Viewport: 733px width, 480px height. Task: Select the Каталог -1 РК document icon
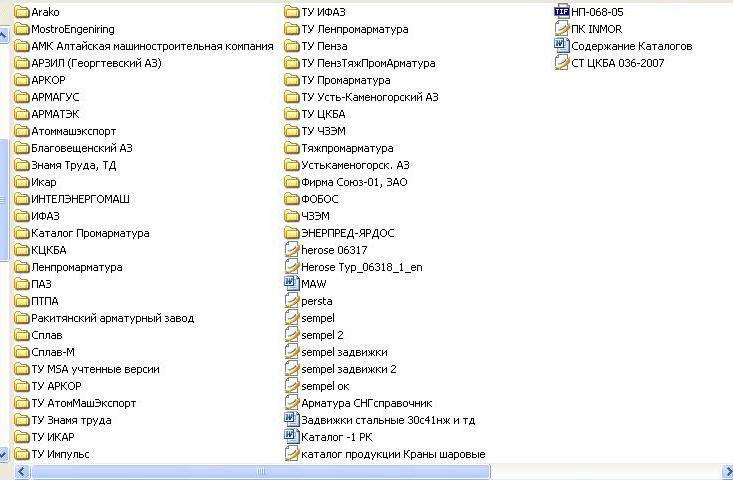(292, 437)
